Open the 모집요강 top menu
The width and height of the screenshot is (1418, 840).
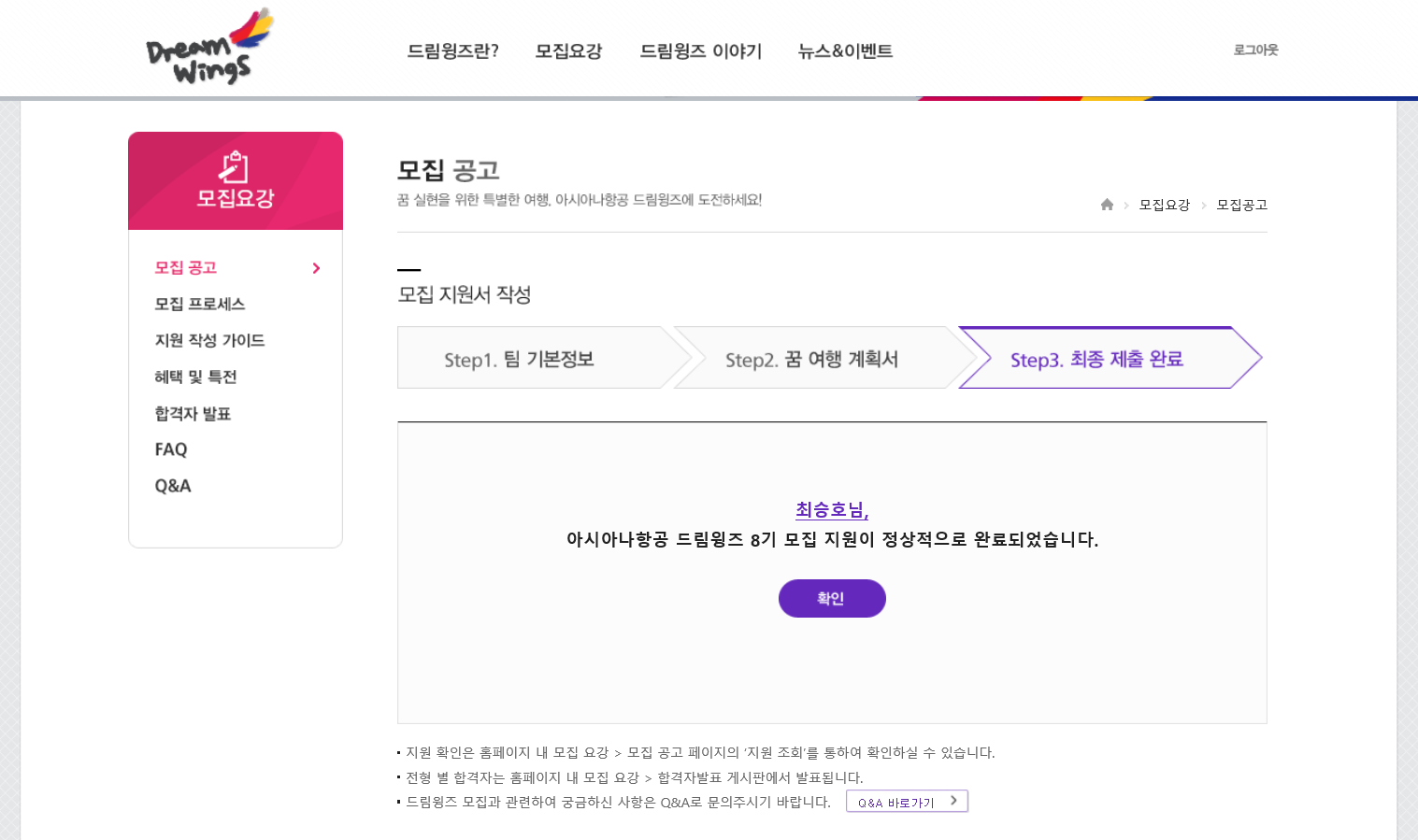(568, 51)
